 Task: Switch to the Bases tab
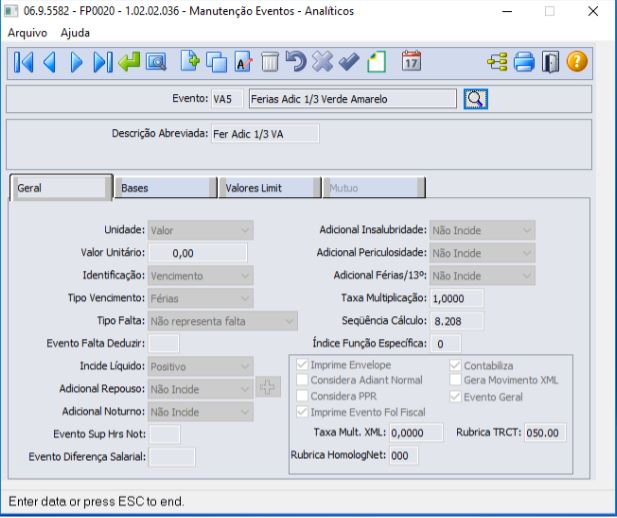tap(165, 188)
